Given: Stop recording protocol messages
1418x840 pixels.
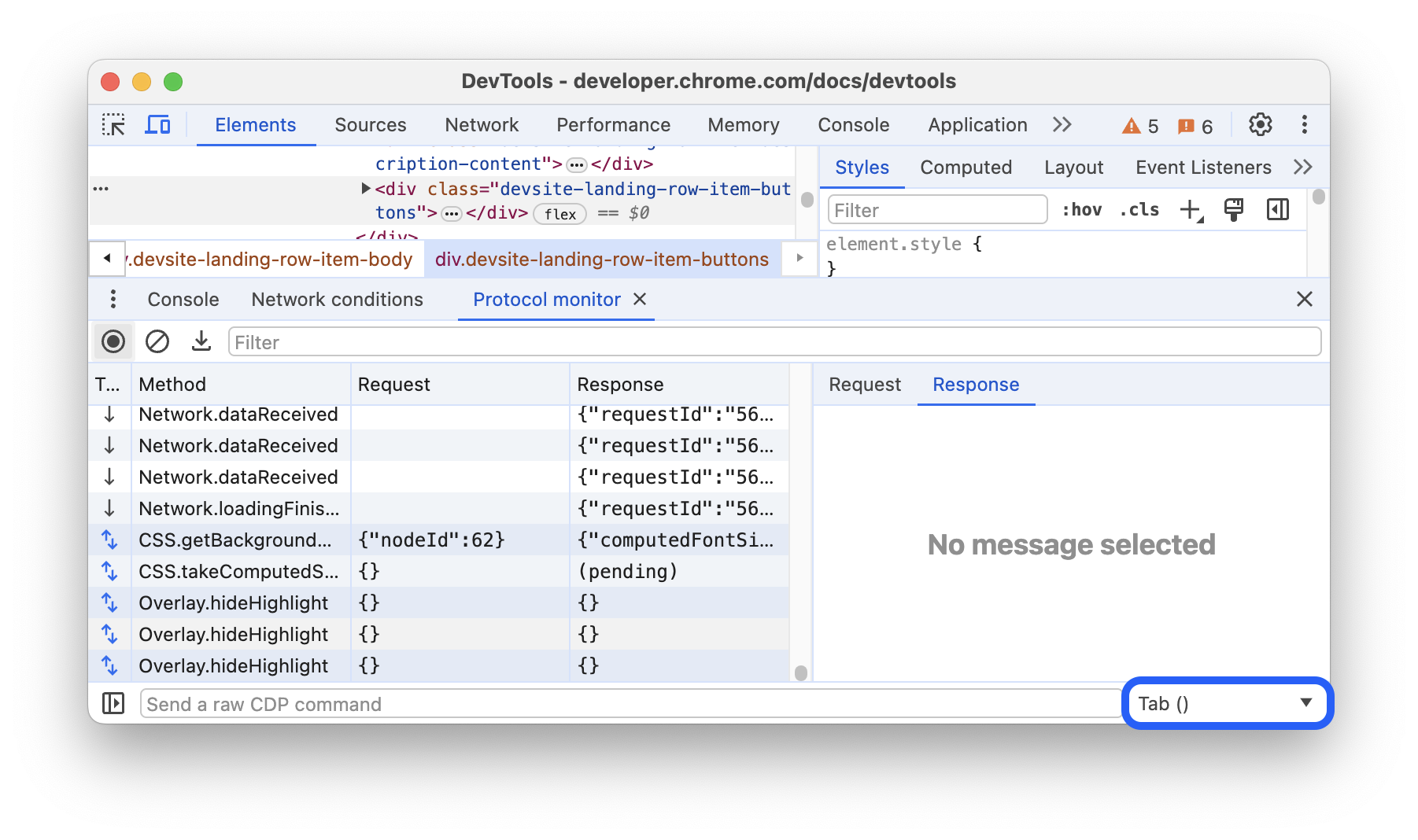Looking at the screenshot, I should (113, 341).
